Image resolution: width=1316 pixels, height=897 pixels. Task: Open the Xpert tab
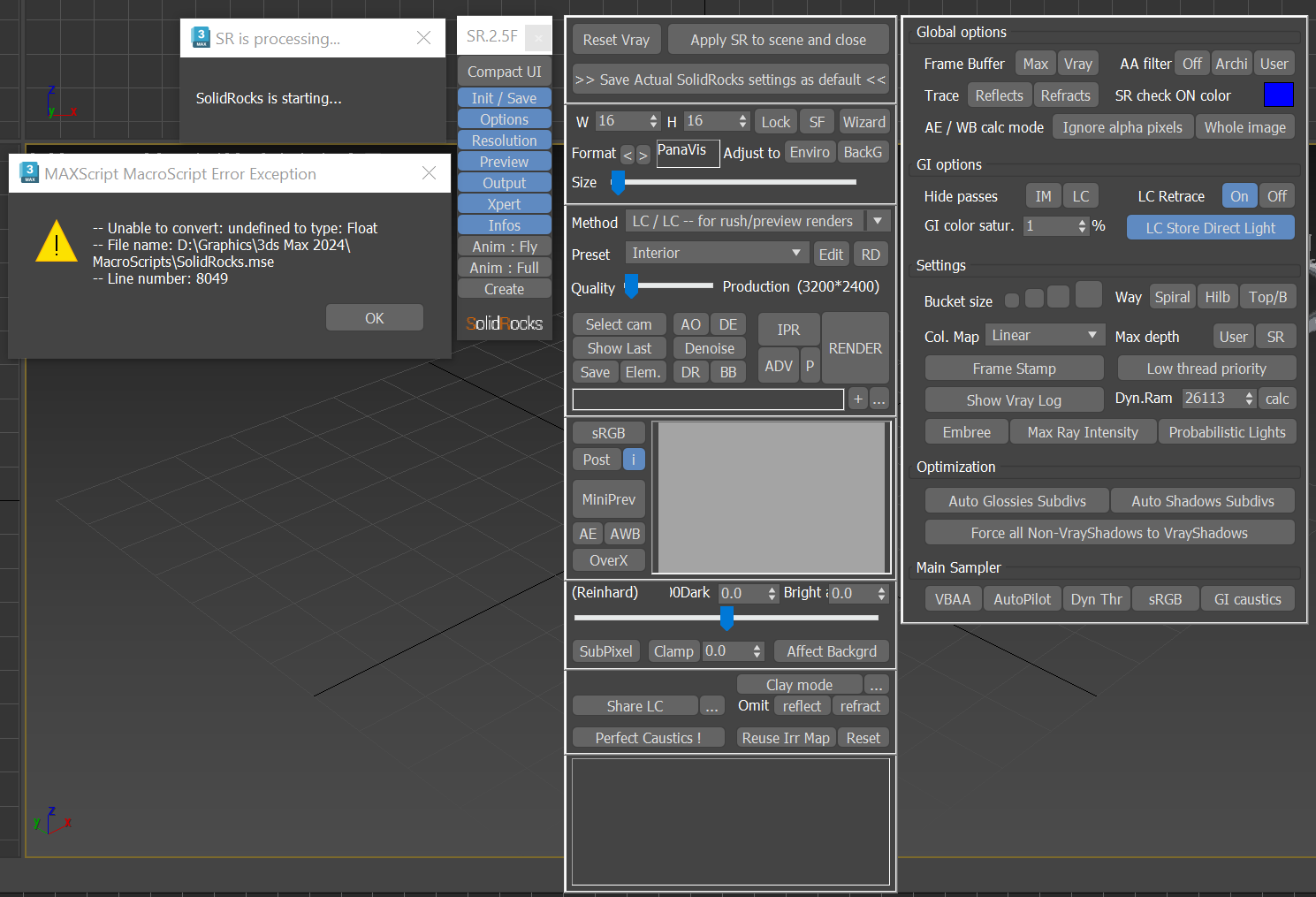coord(504,204)
